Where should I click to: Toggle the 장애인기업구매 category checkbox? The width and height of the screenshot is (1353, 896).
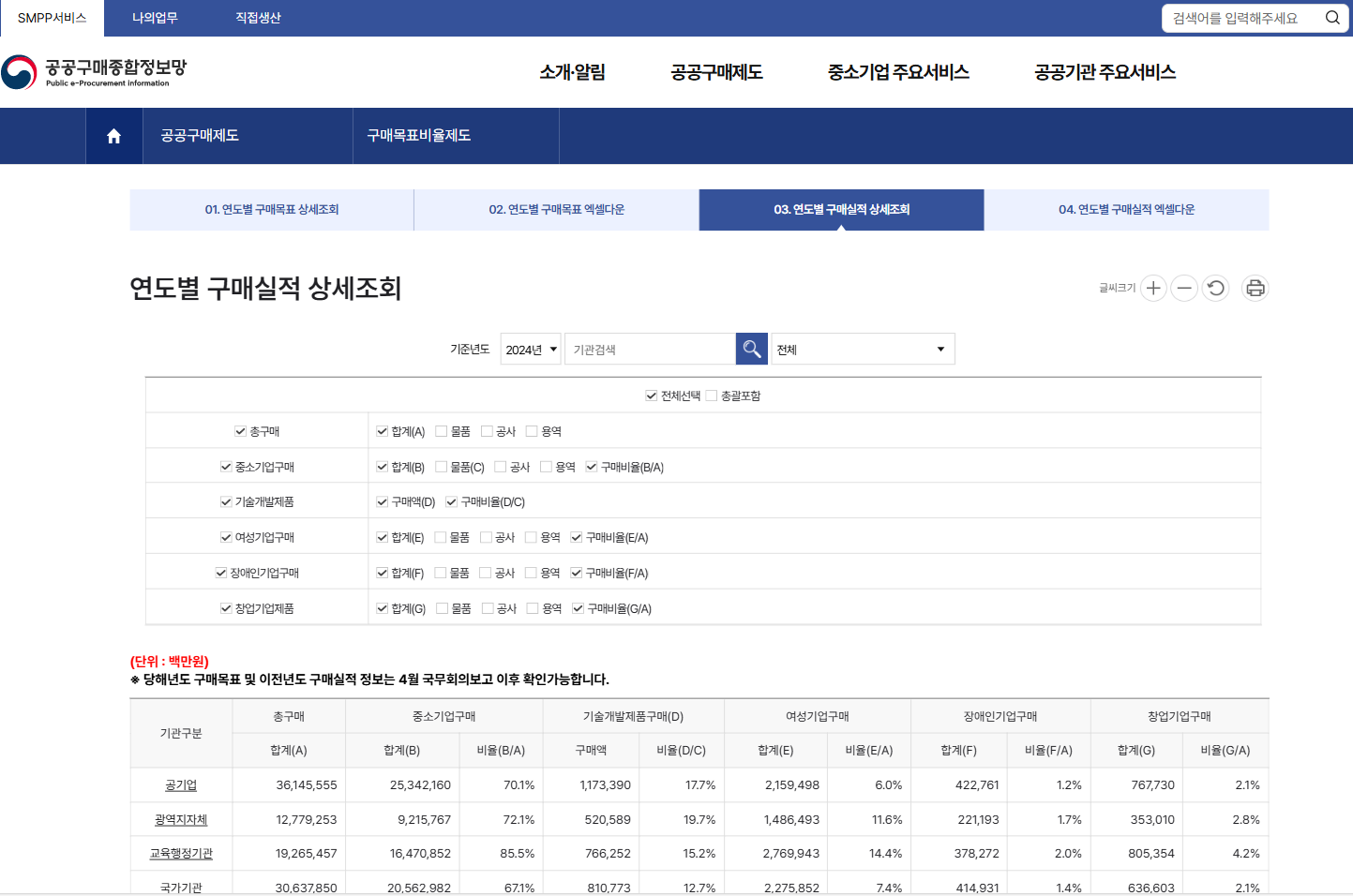(221, 573)
